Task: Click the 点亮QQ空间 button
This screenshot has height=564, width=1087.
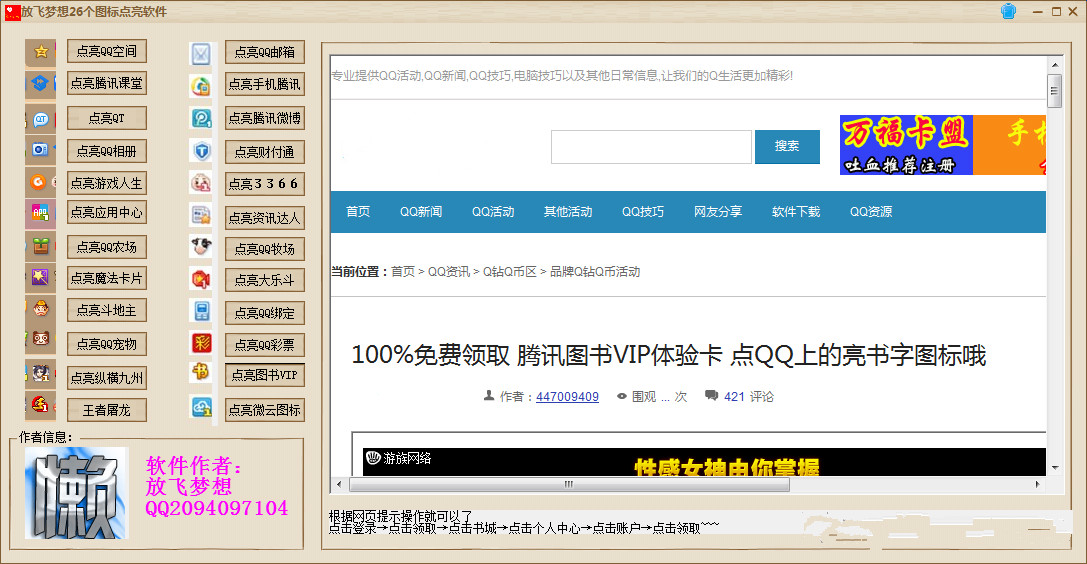Action: click(x=107, y=51)
